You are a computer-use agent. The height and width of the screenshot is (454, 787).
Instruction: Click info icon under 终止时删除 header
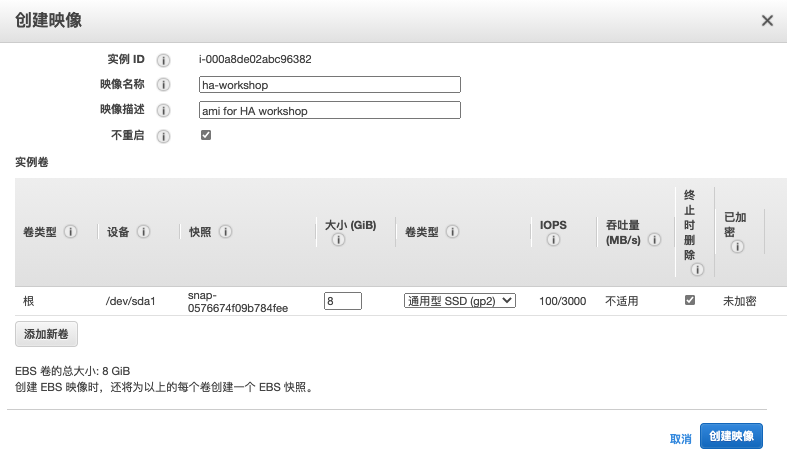click(697, 269)
